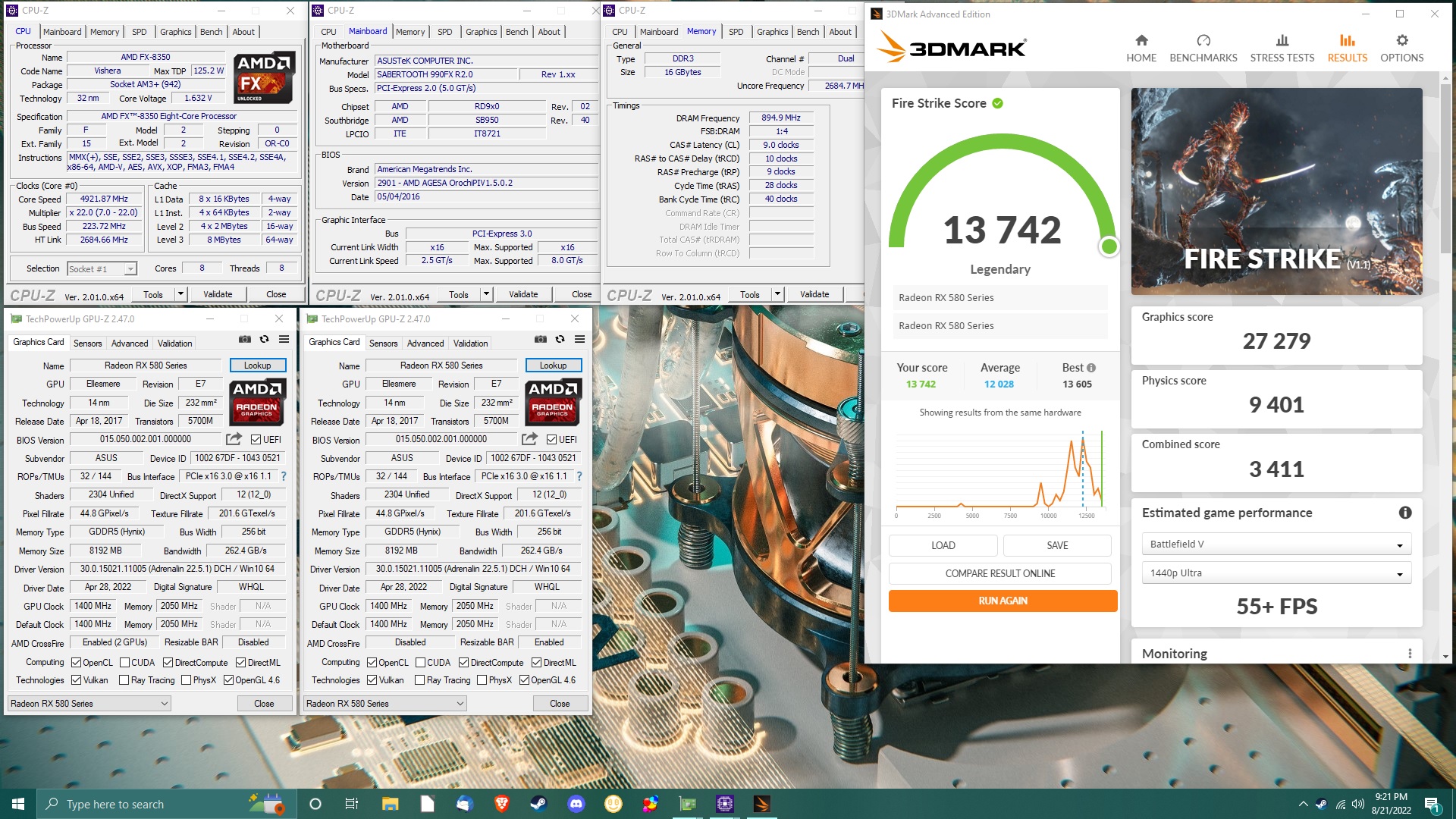Viewport: 1456px width, 819px height.
Task: Click Bus Interface question mark in left GPU-Z
Action: pyautogui.click(x=284, y=476)
